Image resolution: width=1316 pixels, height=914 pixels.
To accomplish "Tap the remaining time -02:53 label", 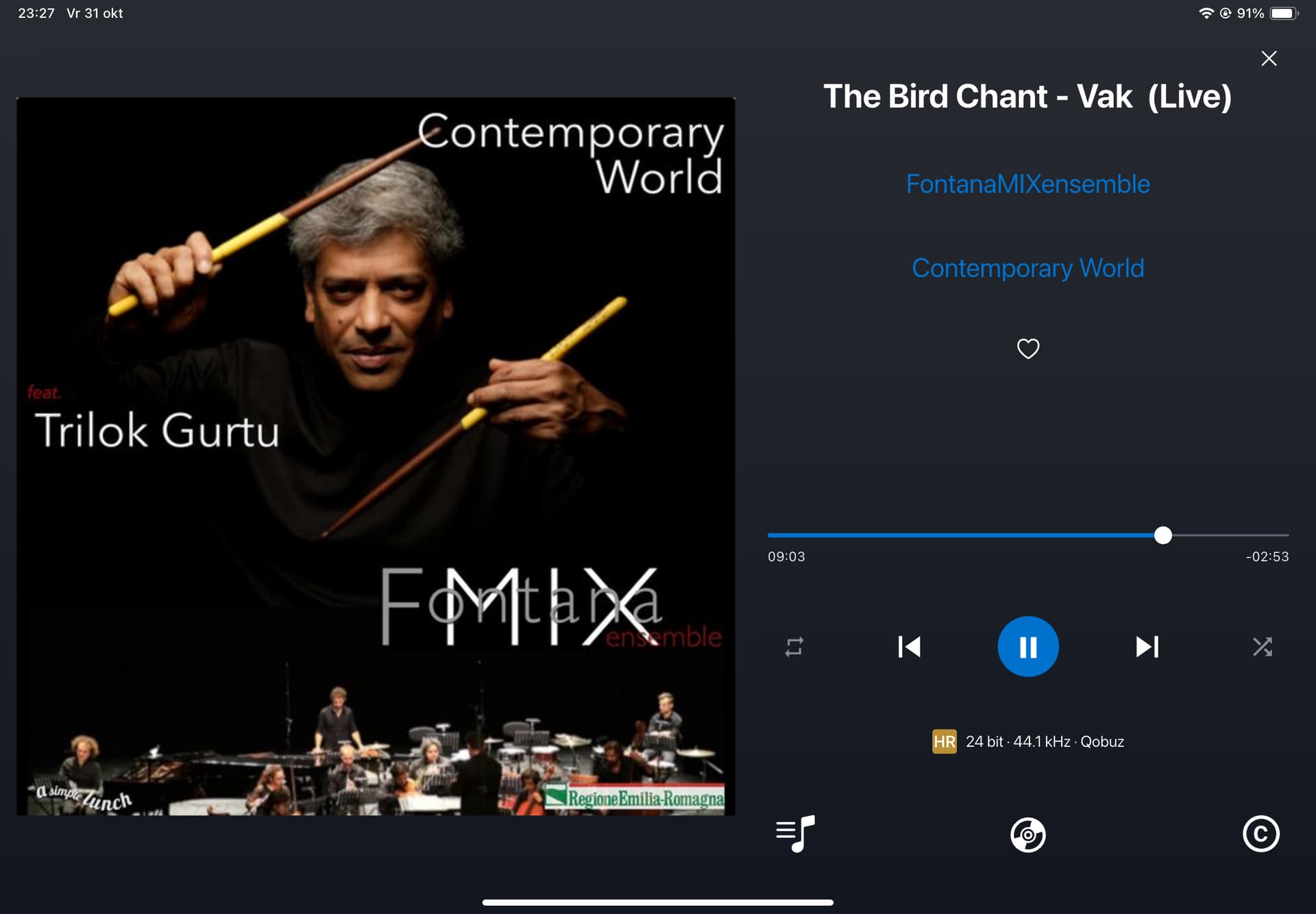I will (x=1267, y=556).
